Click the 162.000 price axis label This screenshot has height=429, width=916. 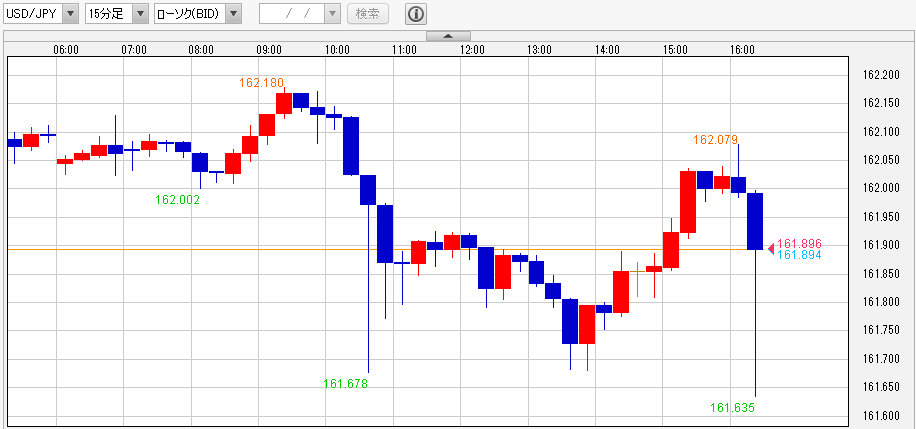882,189
